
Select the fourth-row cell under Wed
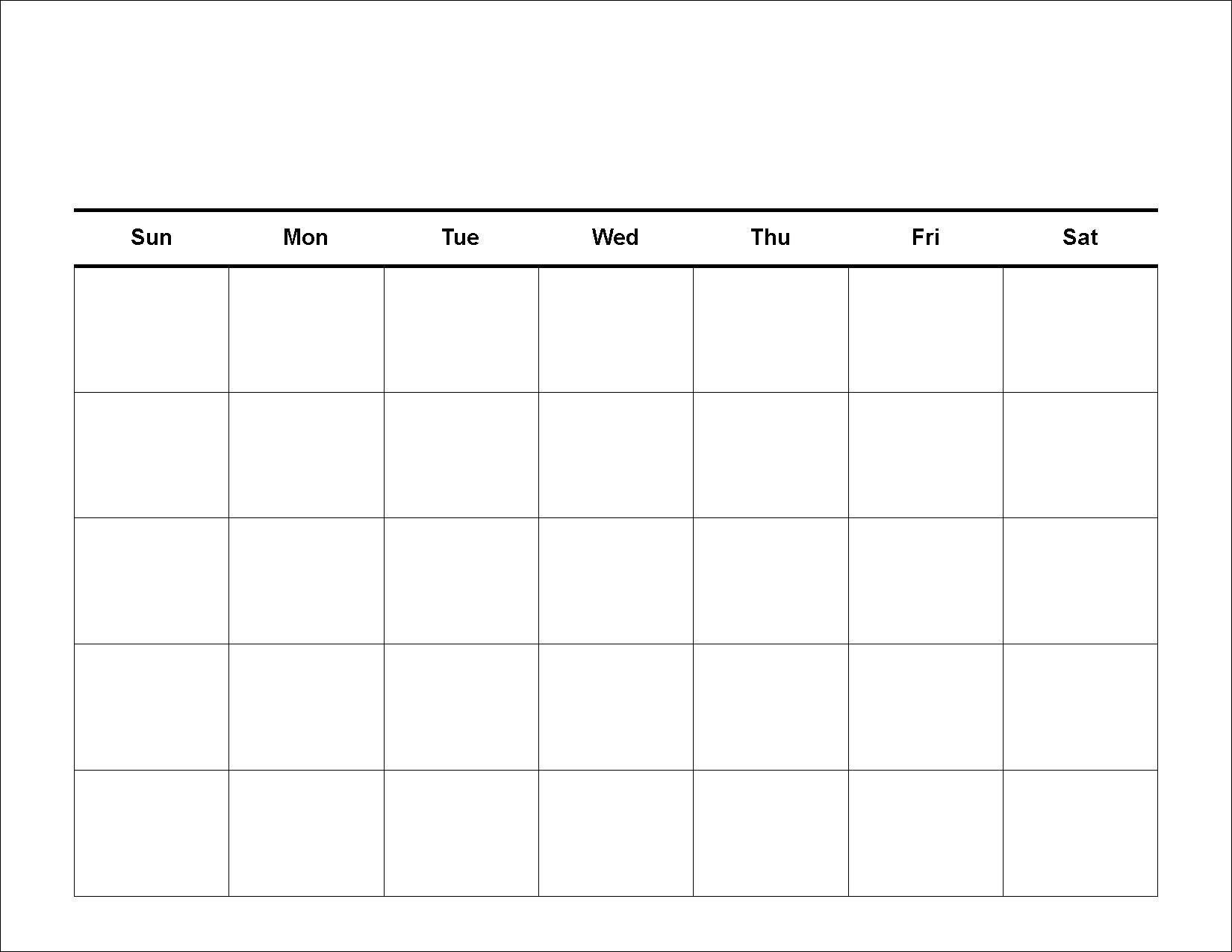coord(616,707)
